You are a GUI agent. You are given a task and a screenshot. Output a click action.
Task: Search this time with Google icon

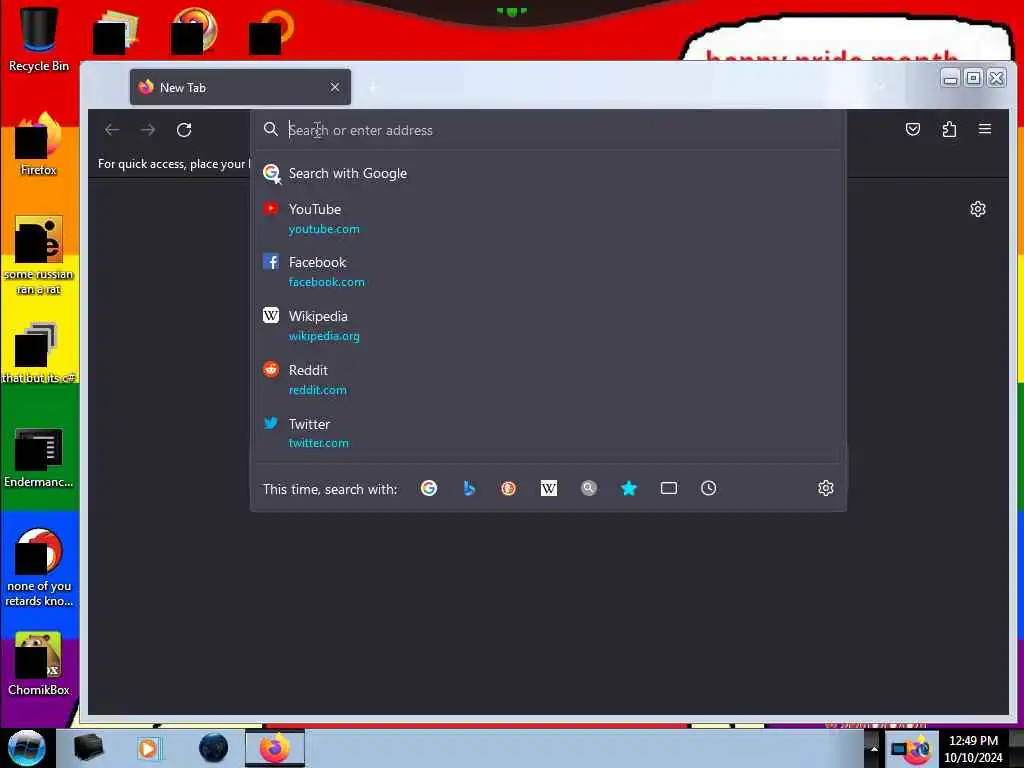click(x=429, y=488)
